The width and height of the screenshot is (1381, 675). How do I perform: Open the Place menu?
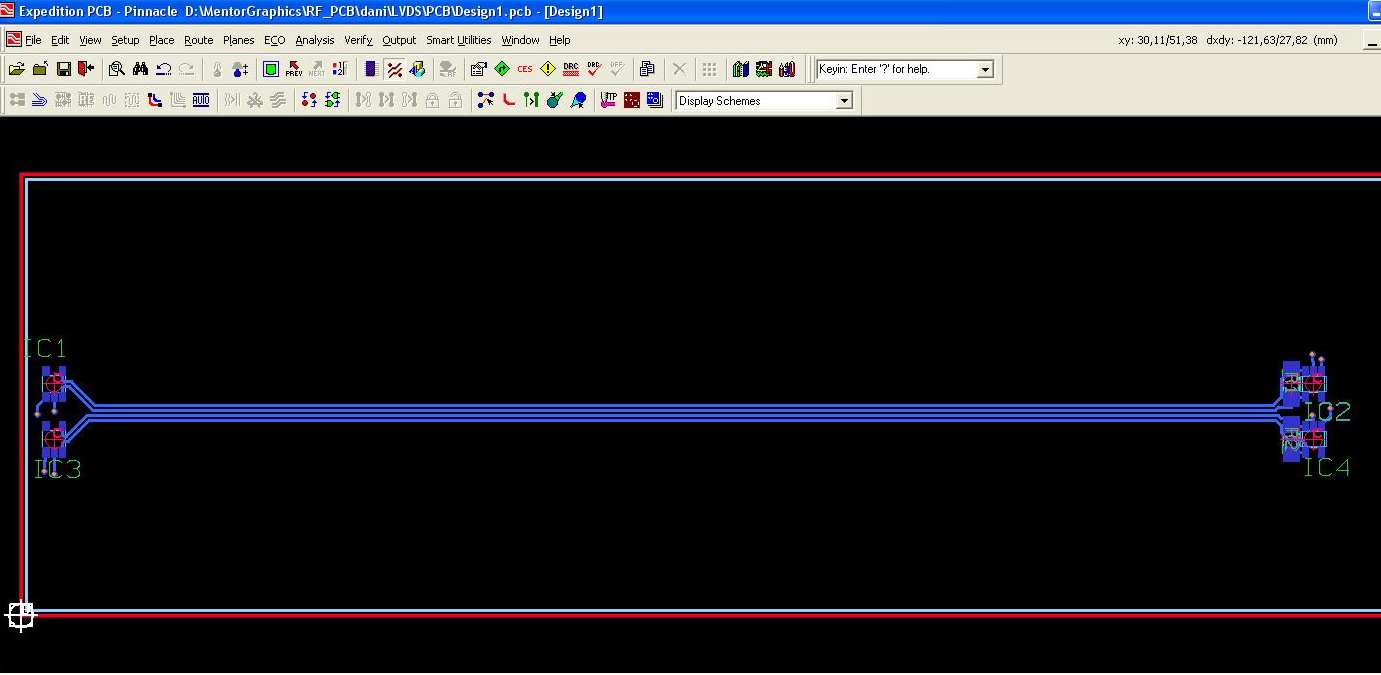(x=161, y=40)
